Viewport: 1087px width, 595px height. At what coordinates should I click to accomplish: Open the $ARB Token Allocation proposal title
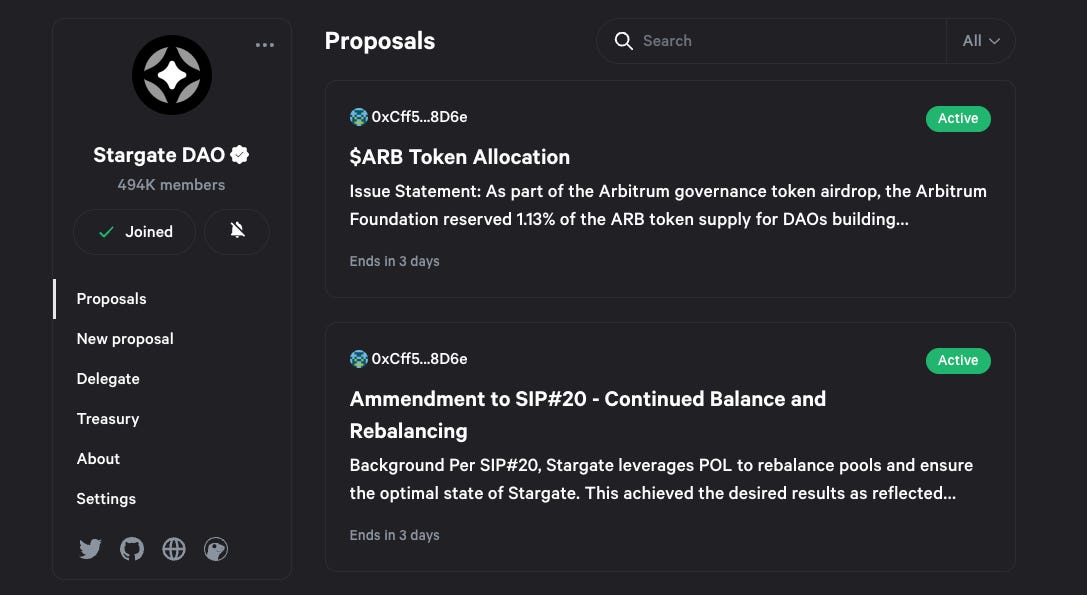(x=460, y=157)
